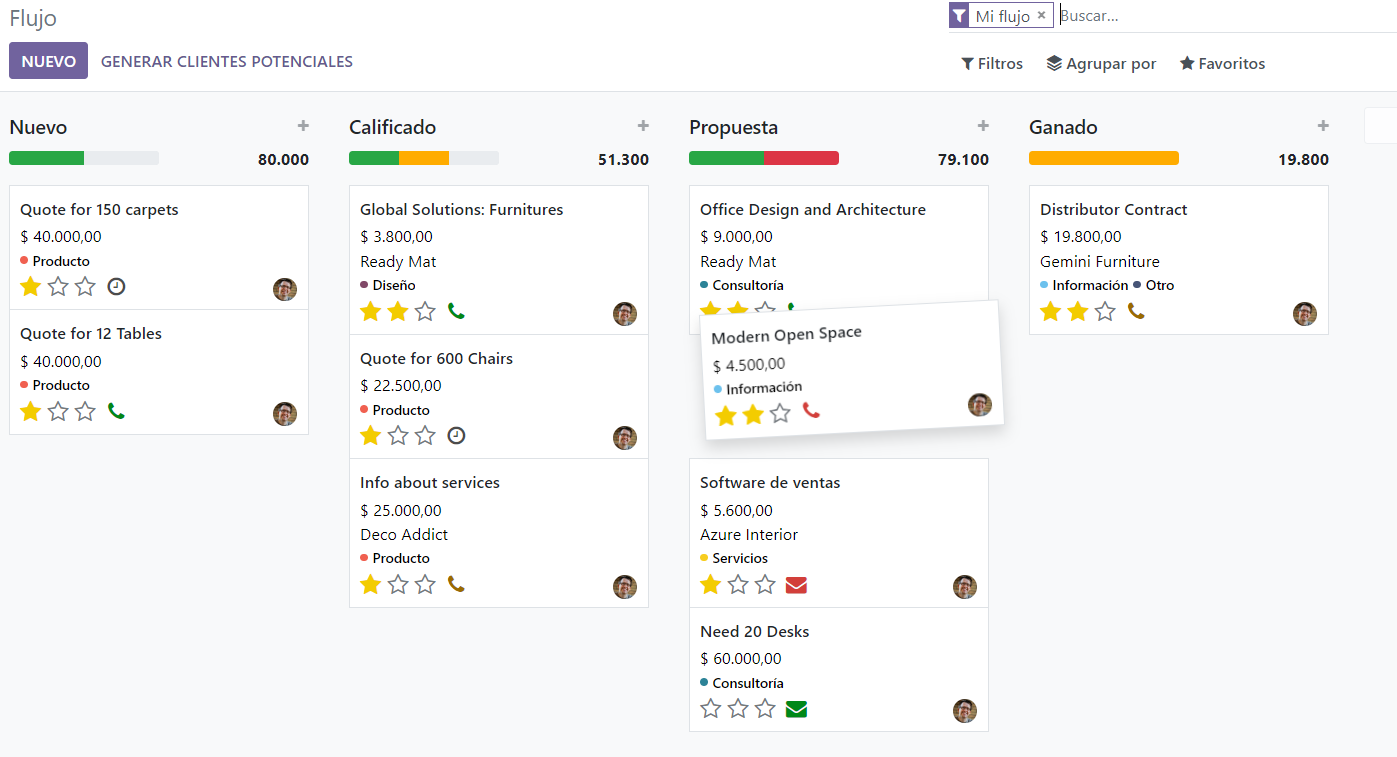Click the Diseño tag on Global Solutions card
The image size is (1397, 757).
click(x=388, y=285)
